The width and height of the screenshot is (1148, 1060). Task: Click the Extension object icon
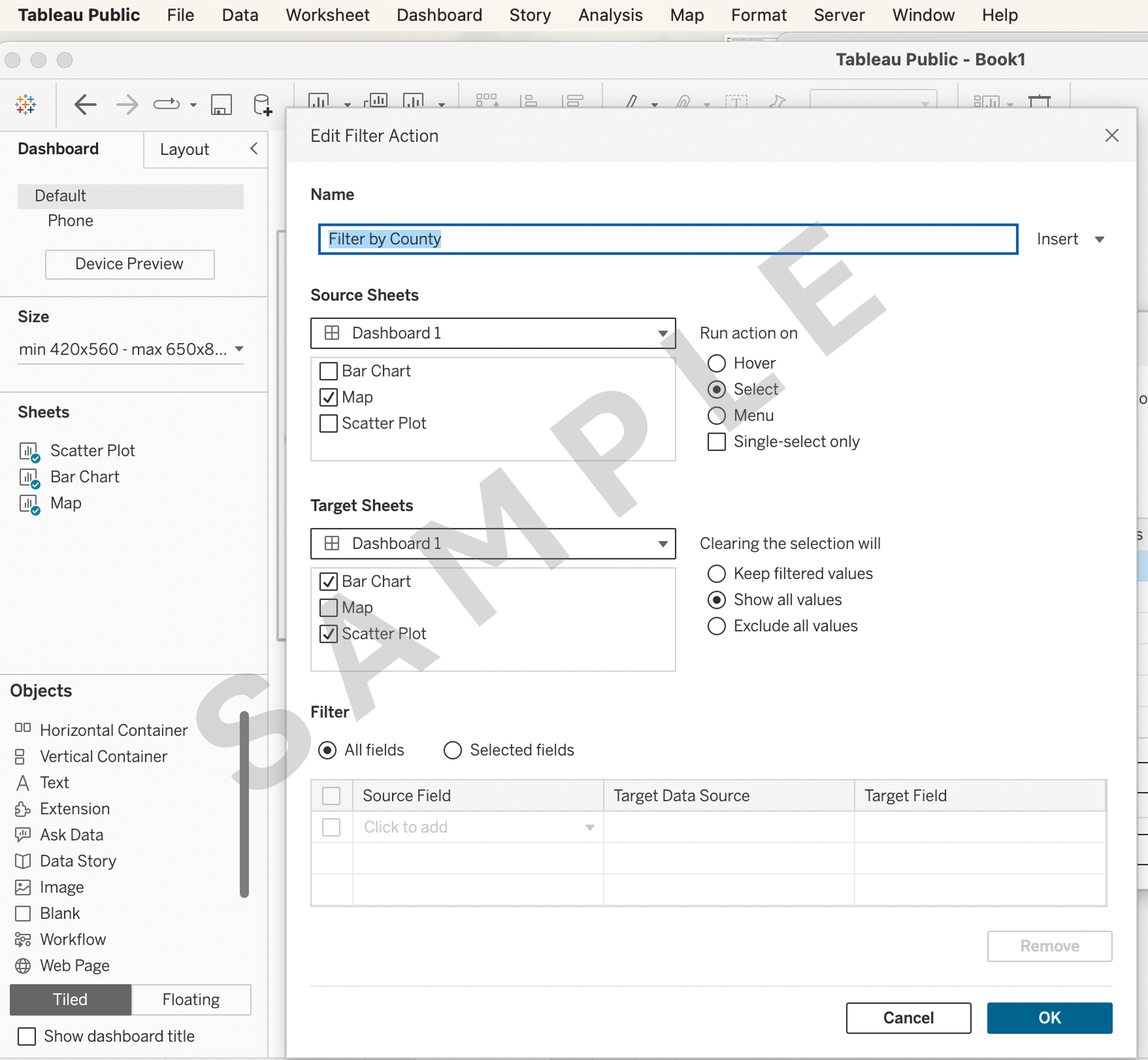[23, 809]
